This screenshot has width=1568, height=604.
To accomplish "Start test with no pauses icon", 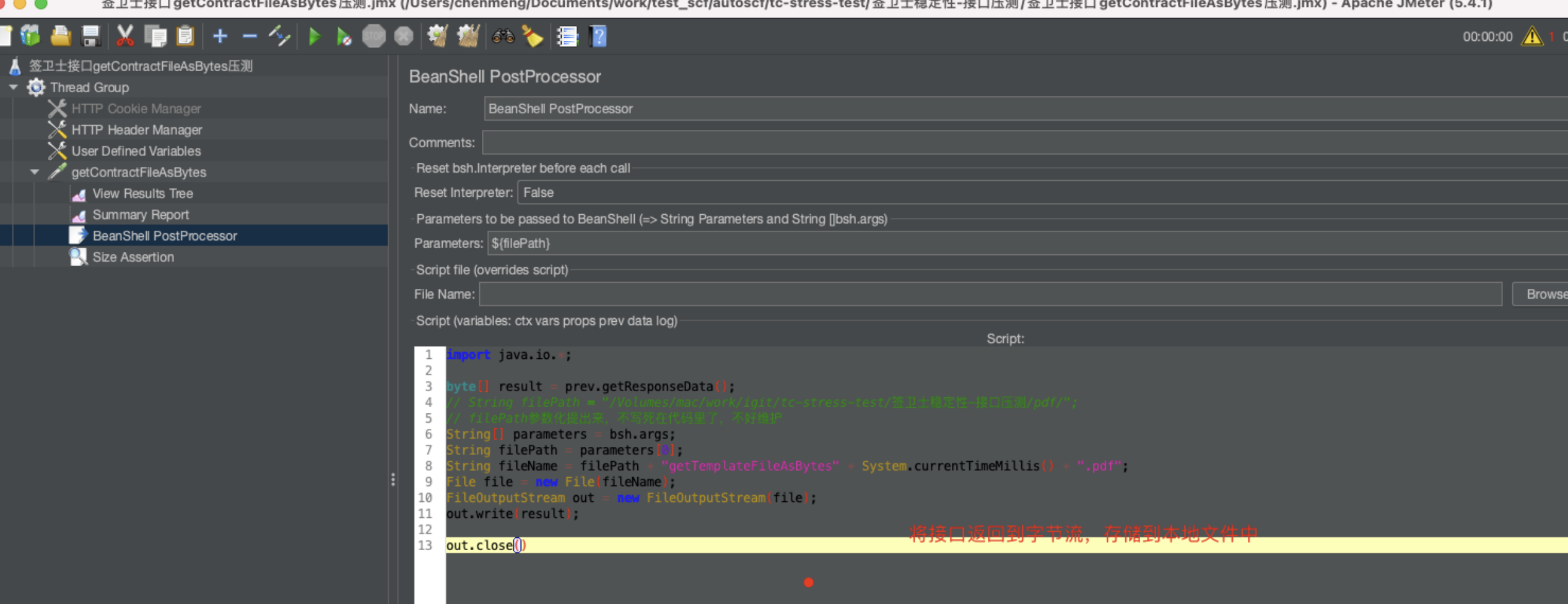I will [344, 37].
